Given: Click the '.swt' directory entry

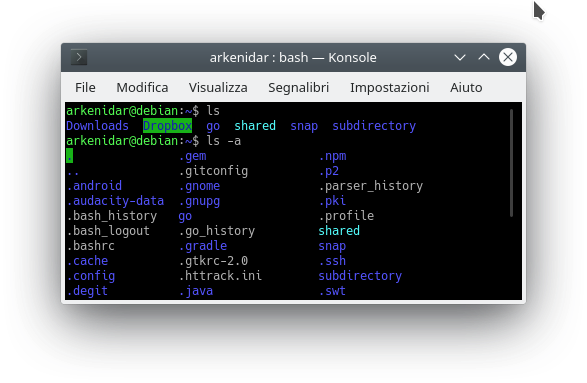Looking at the screenshot, I should point(332,291).
